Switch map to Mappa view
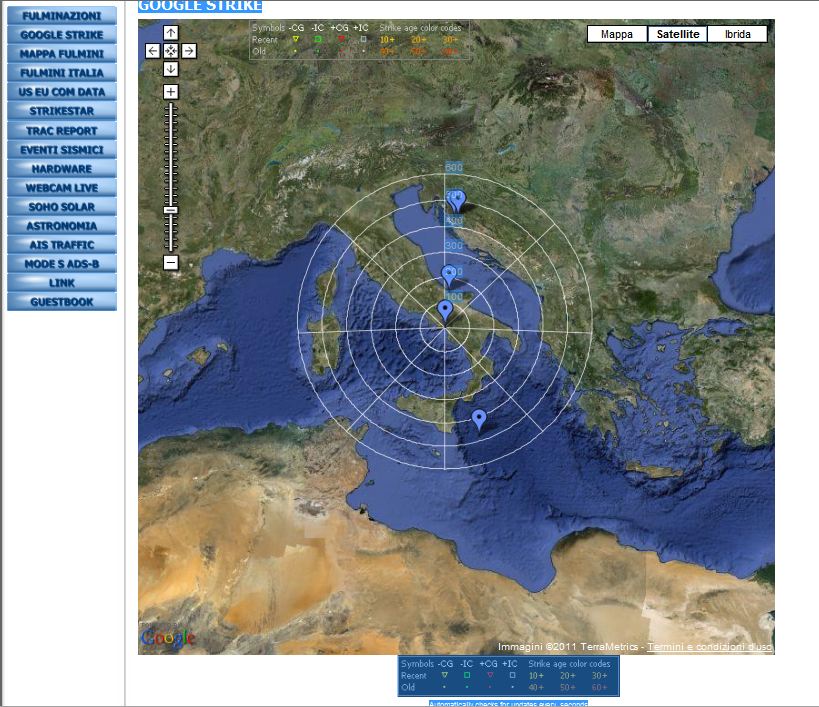This screenshot has height=707, width=819. pyautogui.click(x=617, y=34)
